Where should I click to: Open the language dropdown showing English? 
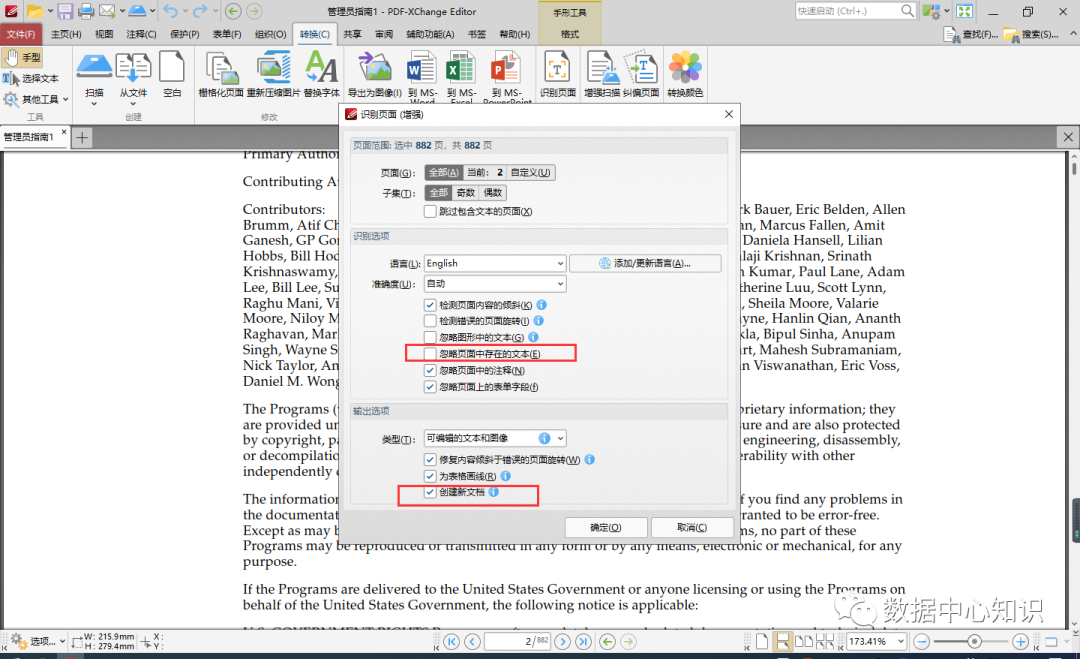[495, 264]
